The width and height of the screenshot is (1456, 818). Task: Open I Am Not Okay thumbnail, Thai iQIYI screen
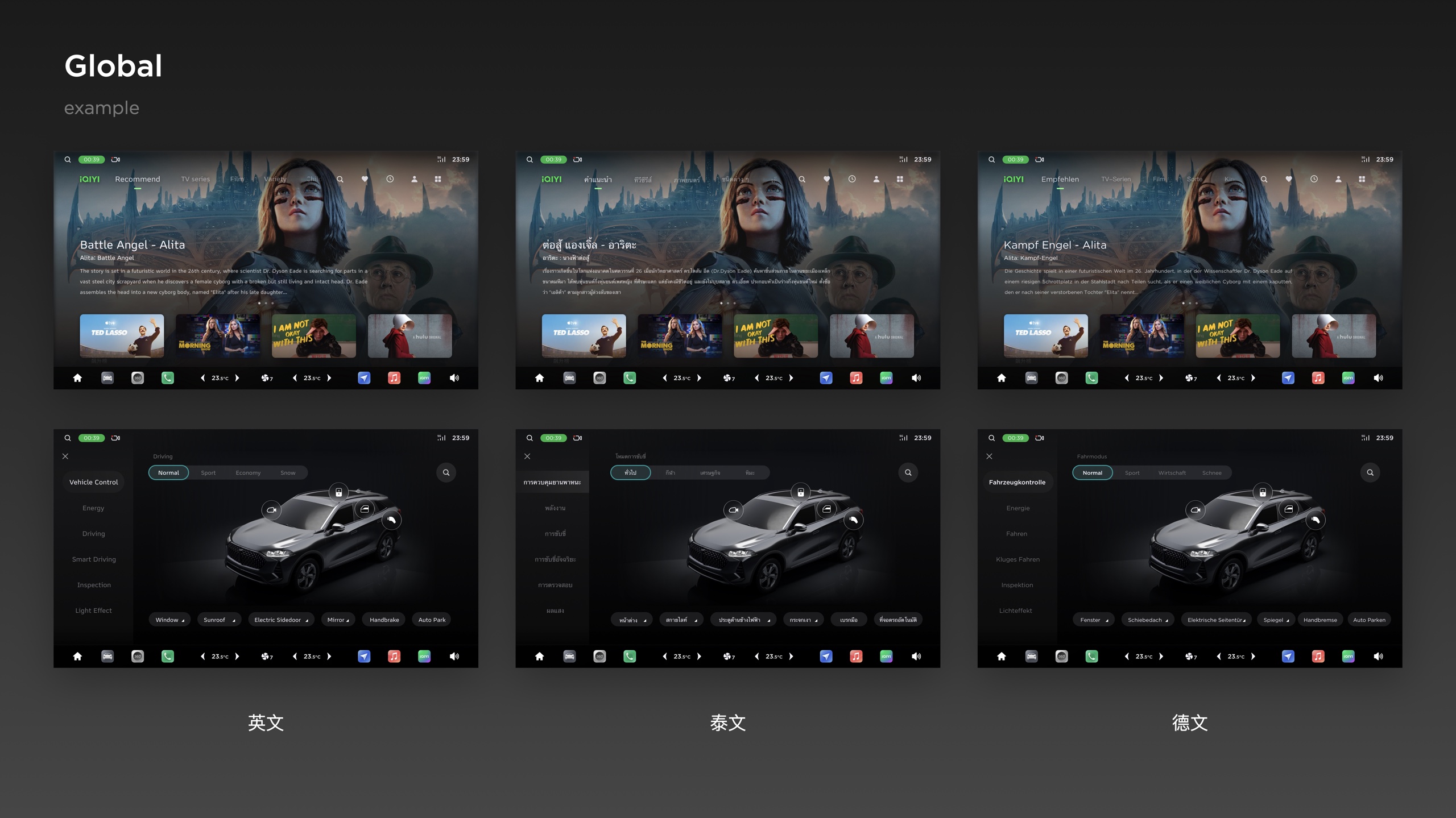click(x=776, y=336)
